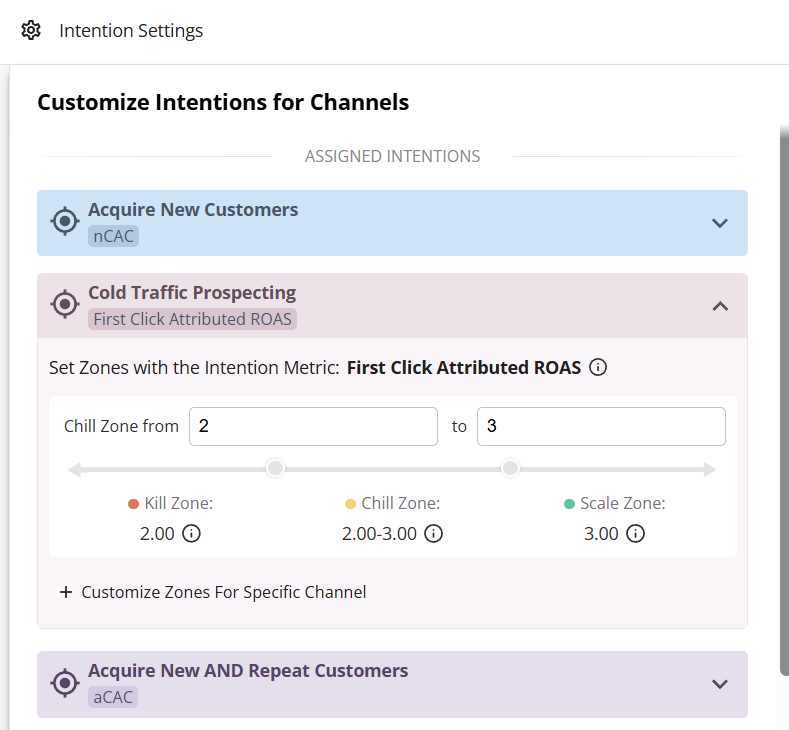Viewport: 789px width, 730px height.
Task: Click target icon for Acquire New Customers
Action: coord(65,221)
